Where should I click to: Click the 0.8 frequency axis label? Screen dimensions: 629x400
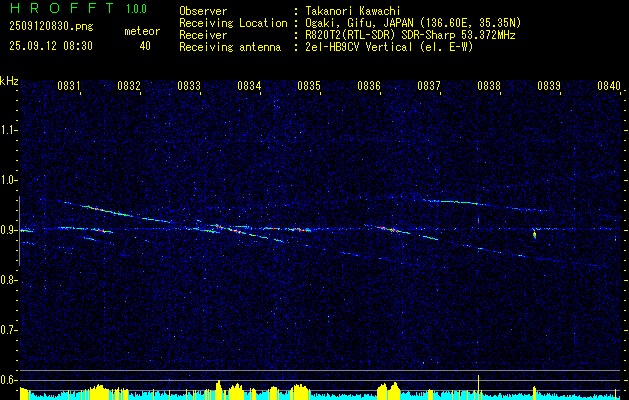[x=7, y=280]
